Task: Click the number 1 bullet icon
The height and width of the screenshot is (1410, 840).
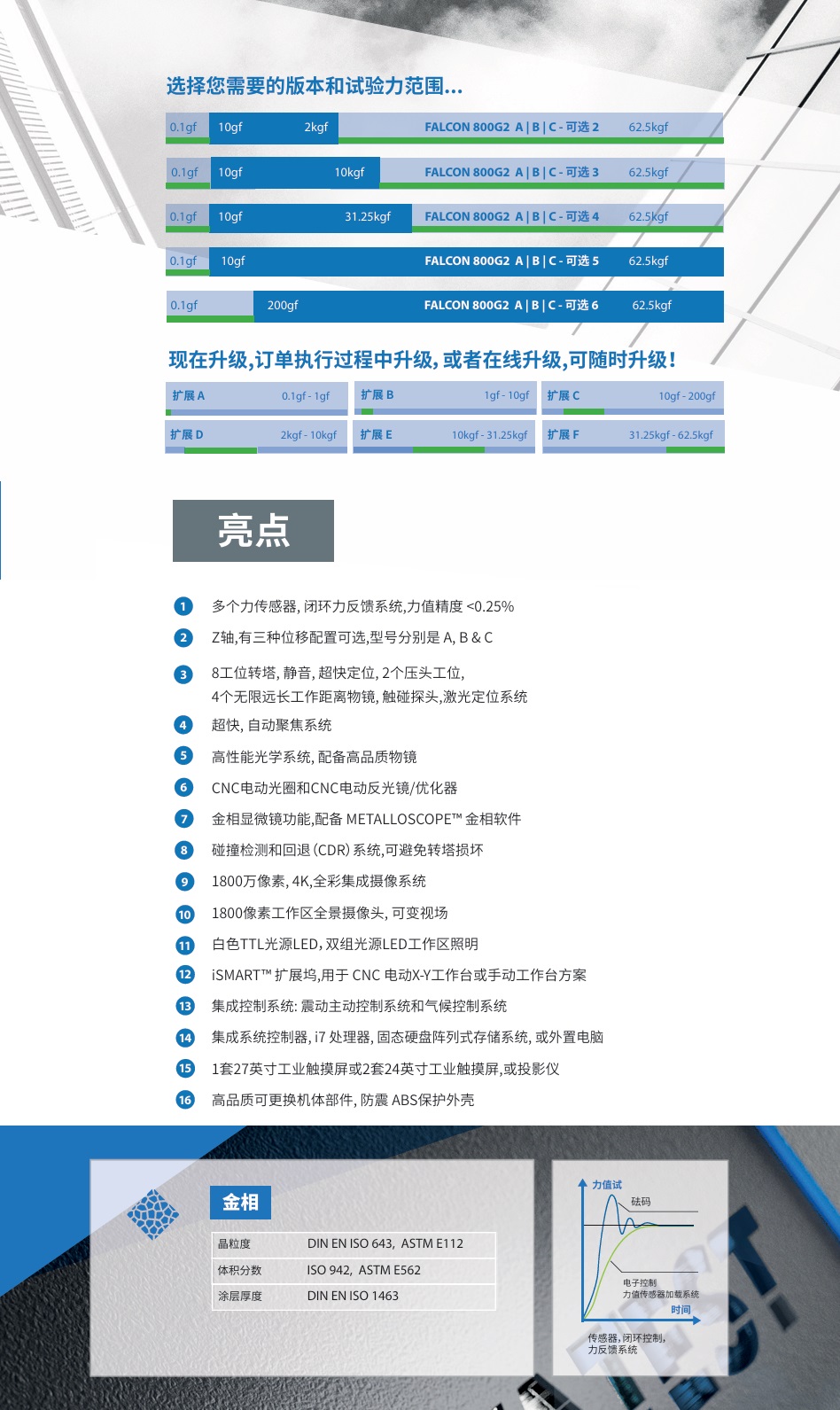Action: point(183,606)
